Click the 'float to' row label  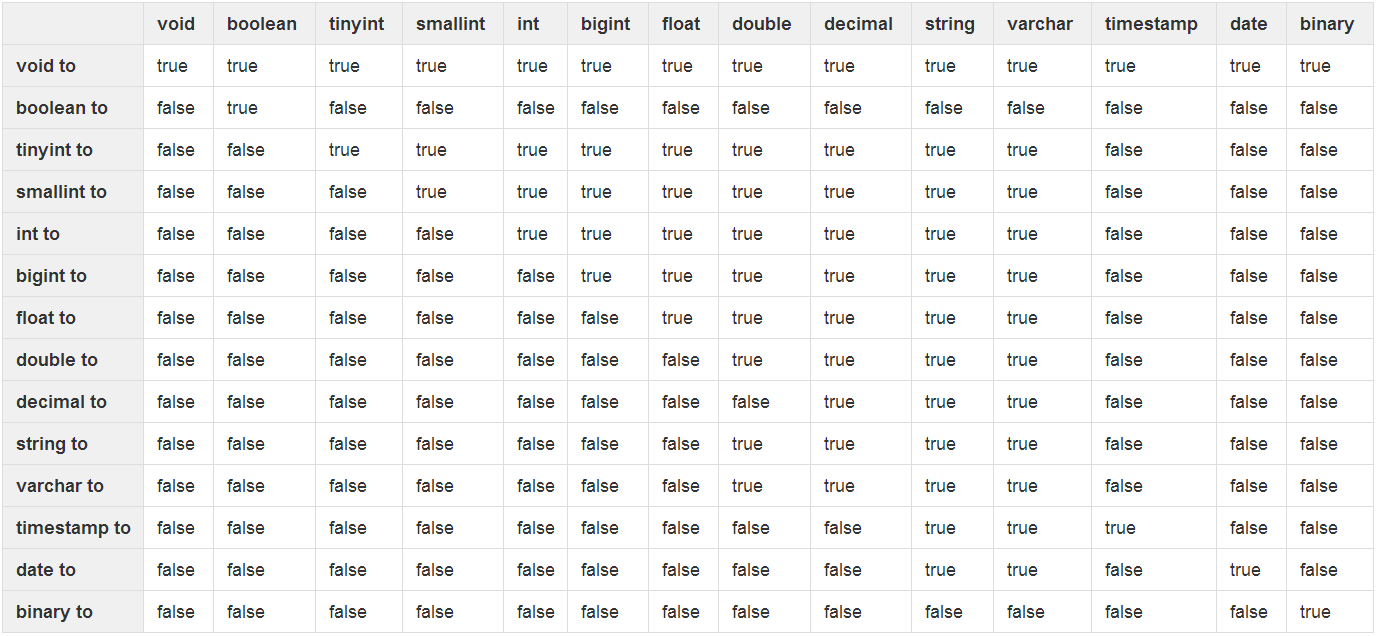tap(46, 318)
